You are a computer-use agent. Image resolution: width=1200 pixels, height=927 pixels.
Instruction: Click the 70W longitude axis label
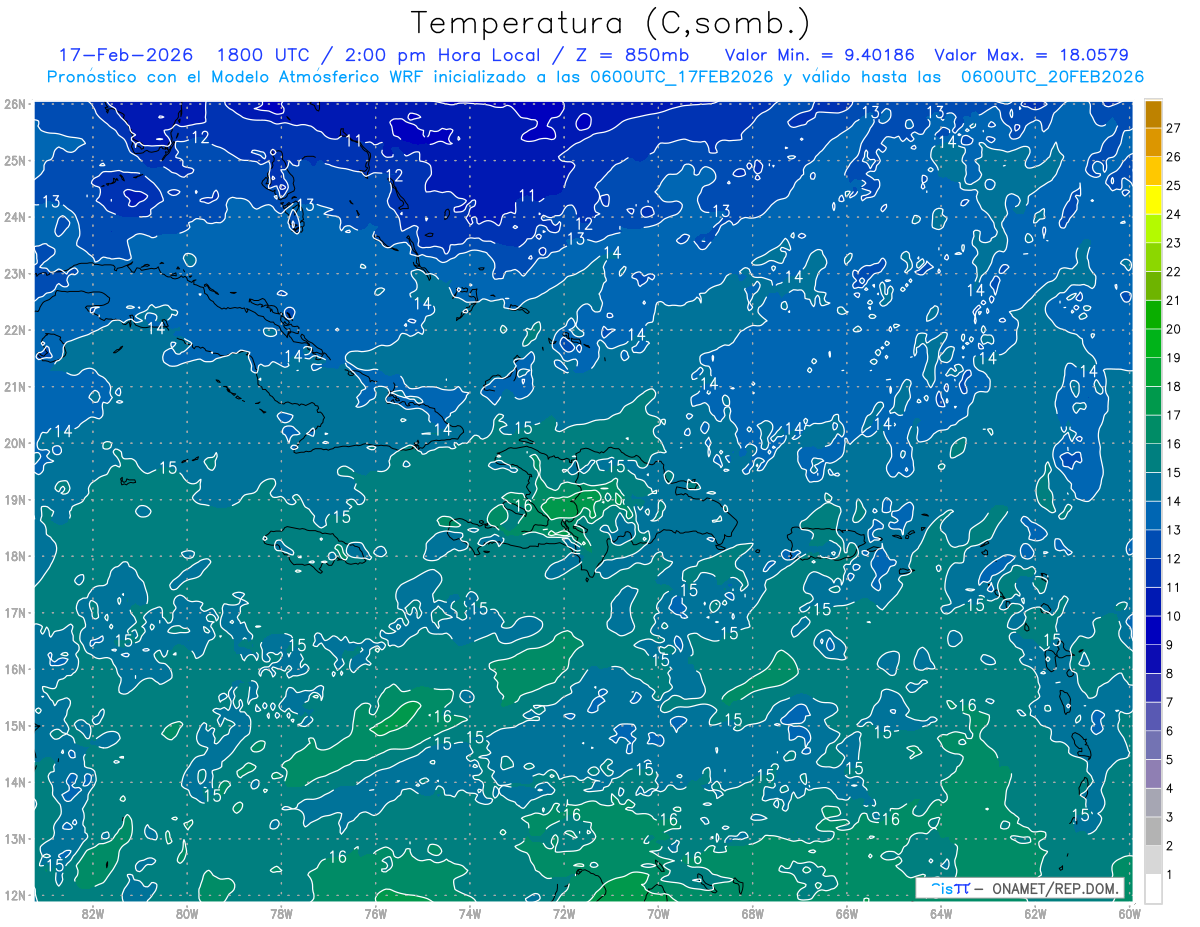(658, 913)
